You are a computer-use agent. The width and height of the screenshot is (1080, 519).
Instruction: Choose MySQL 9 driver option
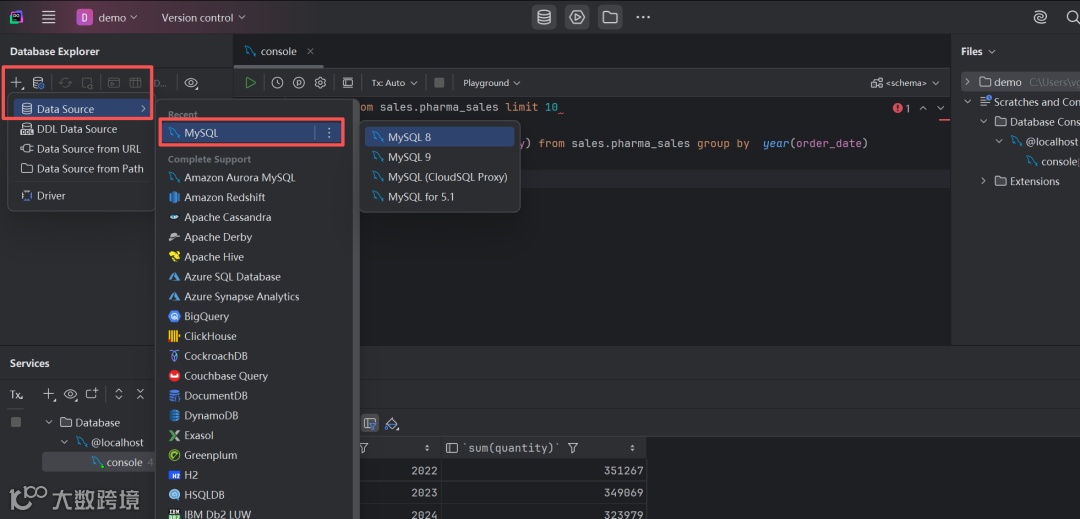439,157
